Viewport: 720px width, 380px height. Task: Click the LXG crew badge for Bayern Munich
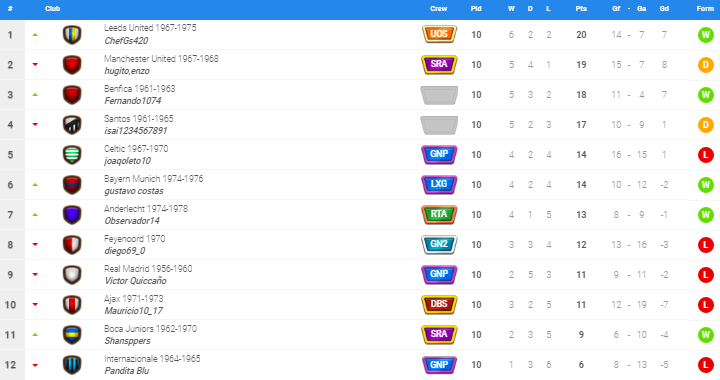click(x=439, y=184)
